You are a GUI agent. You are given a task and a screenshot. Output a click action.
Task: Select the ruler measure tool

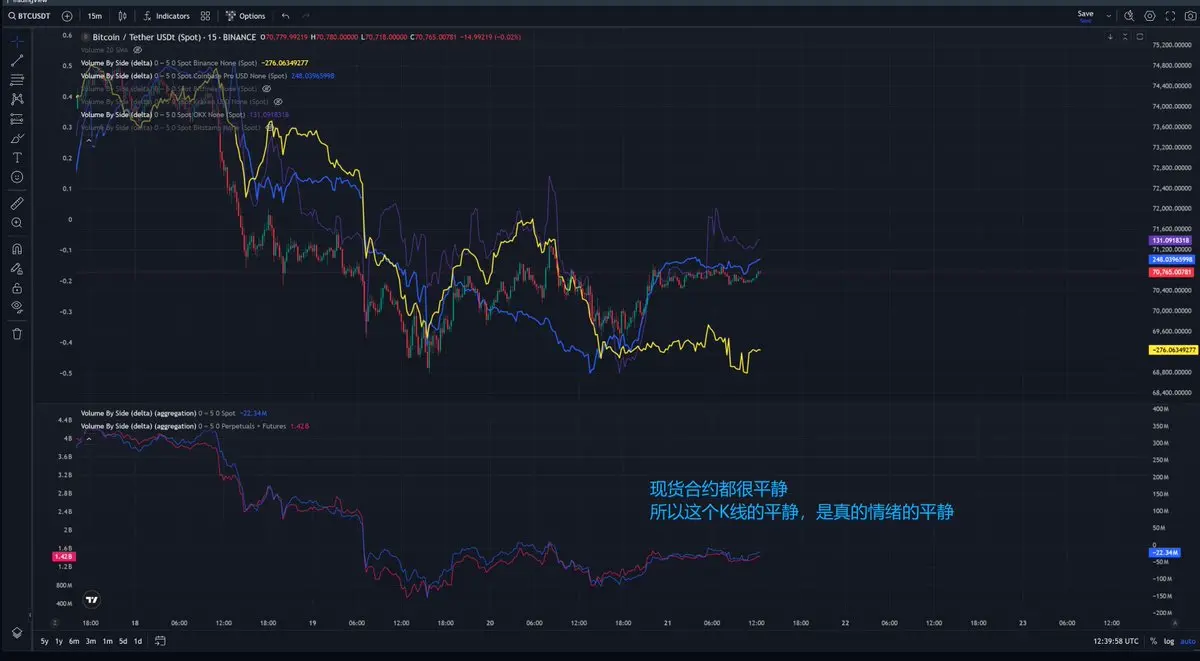point(17,201)
